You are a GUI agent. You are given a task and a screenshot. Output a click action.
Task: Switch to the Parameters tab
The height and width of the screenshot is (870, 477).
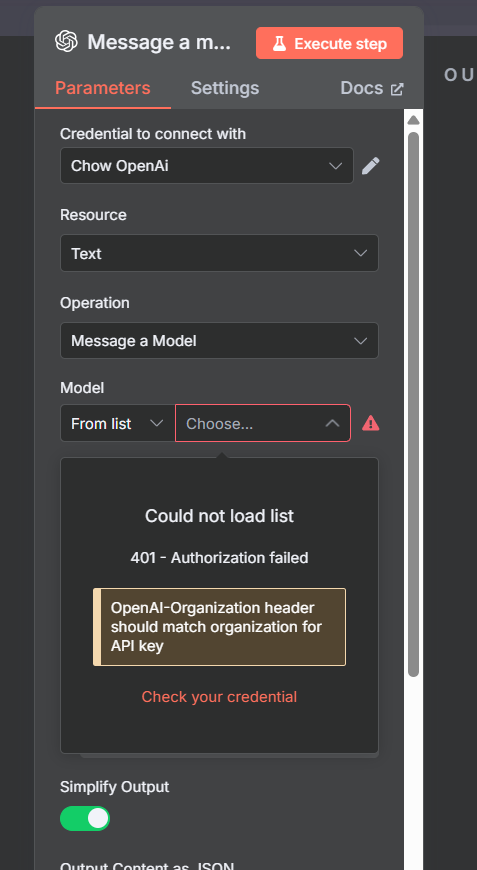pos(103,88)
